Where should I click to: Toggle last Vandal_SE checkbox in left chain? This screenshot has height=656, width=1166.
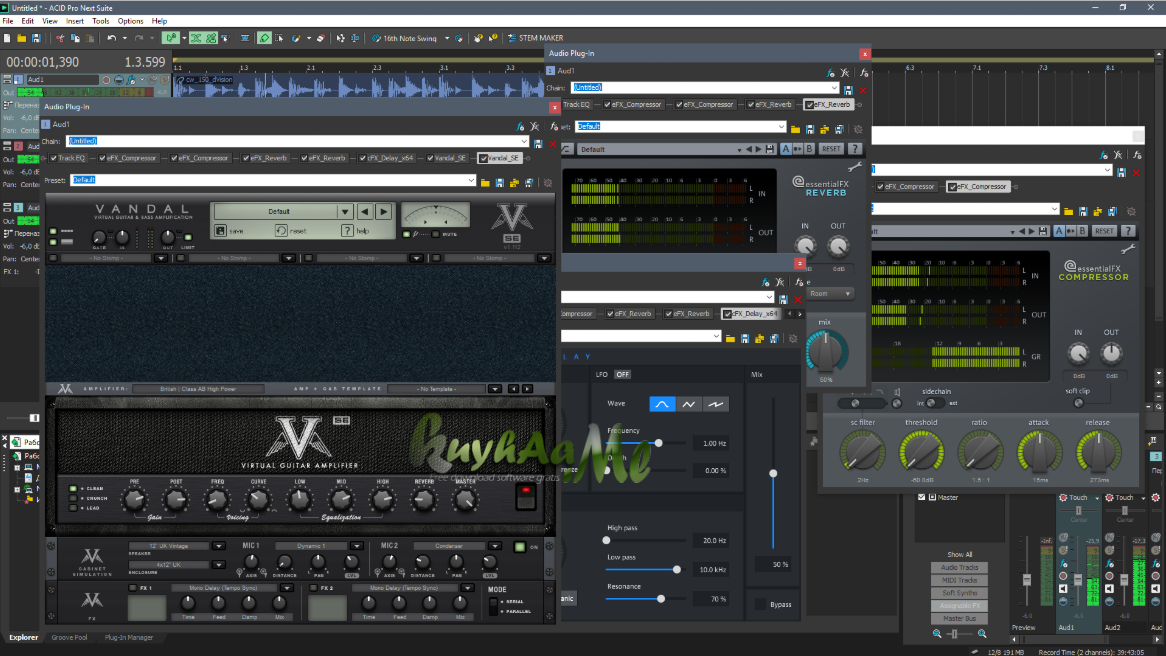tap(484, 158)
